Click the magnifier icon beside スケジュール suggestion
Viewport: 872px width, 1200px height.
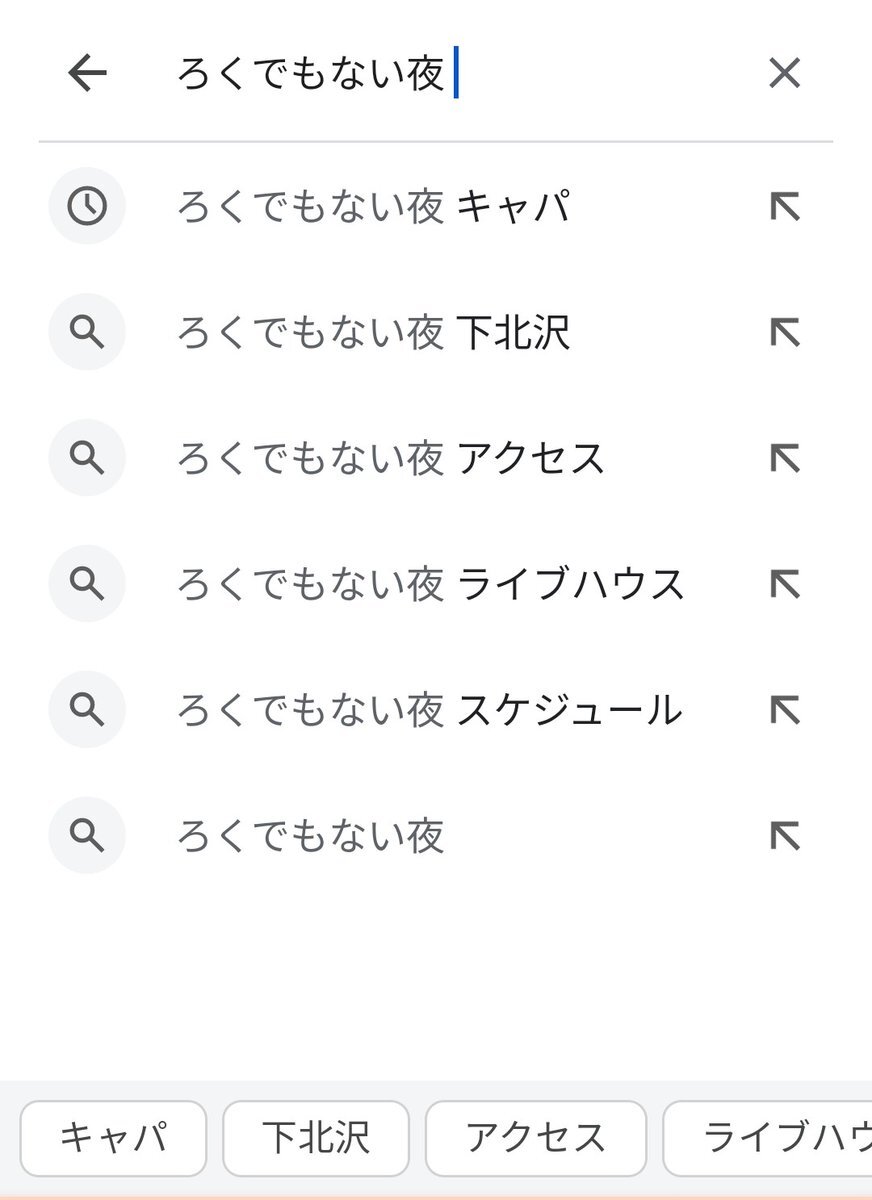87,710
